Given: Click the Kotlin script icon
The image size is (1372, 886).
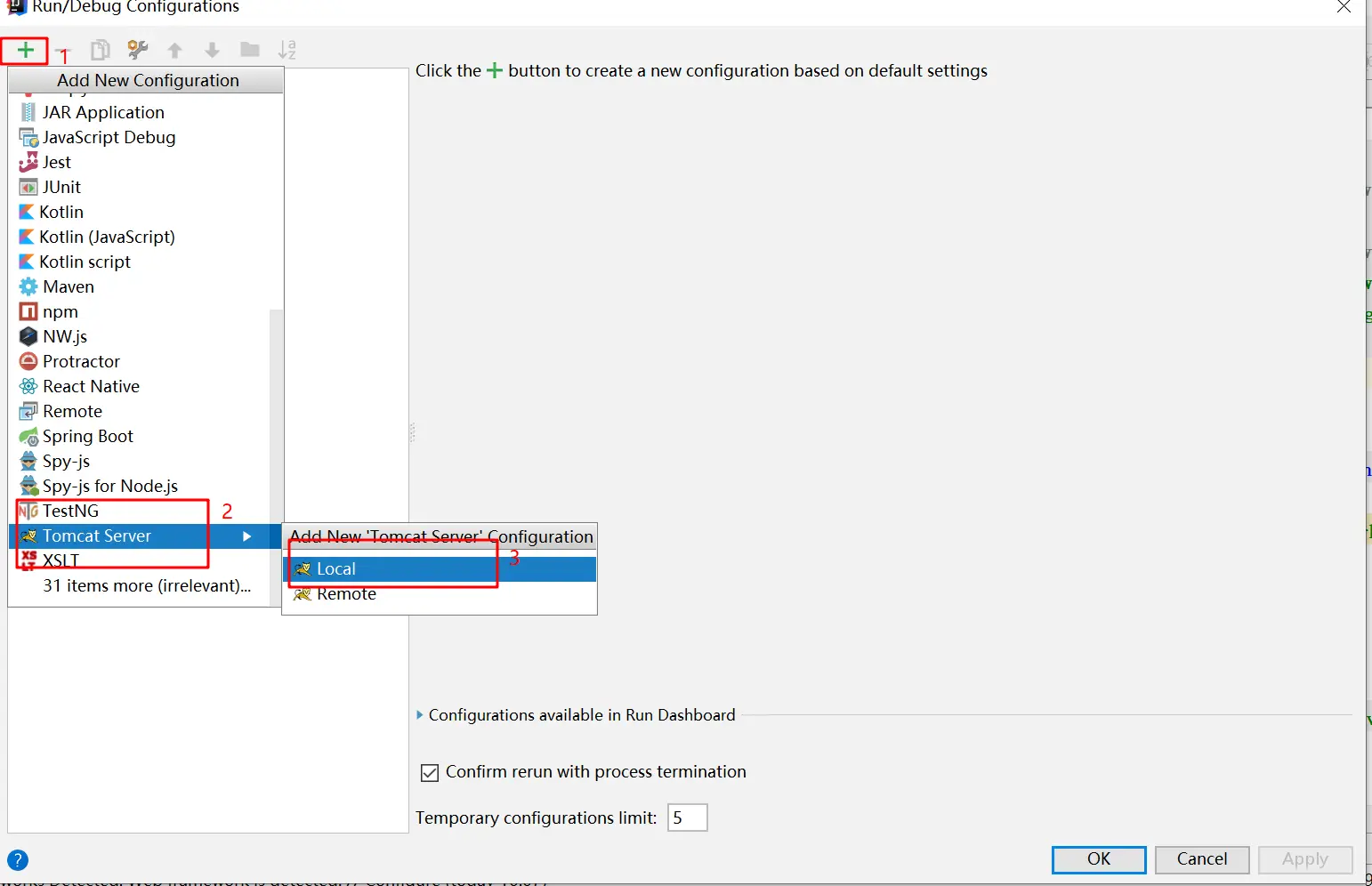Looking at the screenshot, I should (27, 262).
